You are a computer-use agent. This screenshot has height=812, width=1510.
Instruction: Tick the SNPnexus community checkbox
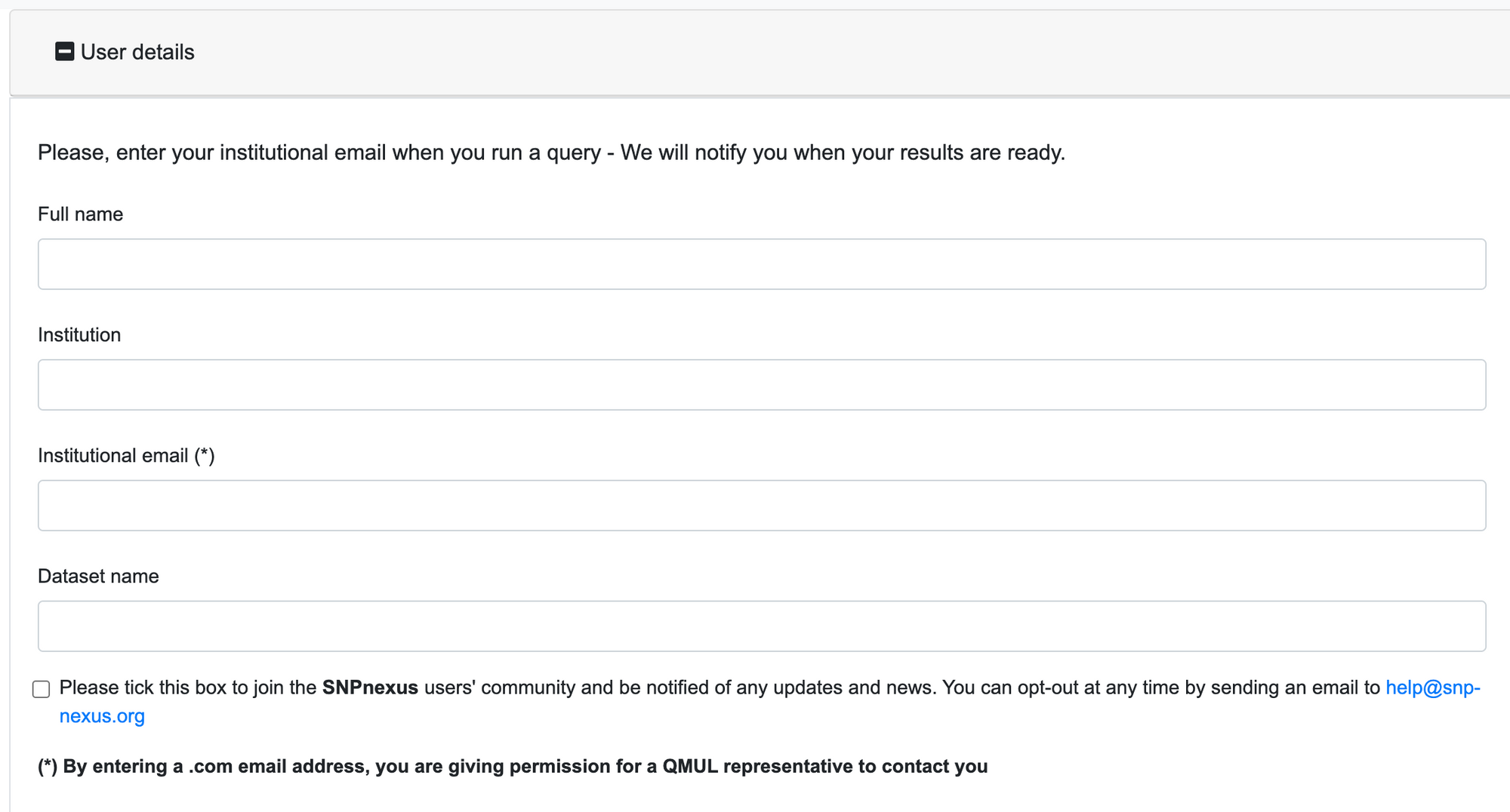pos(42,689)
